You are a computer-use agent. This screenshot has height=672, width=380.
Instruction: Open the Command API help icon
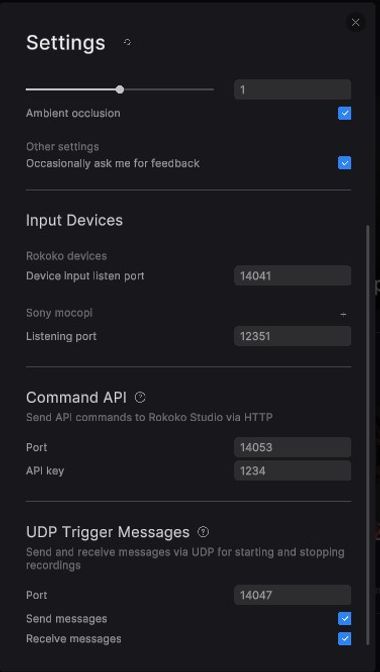[140, 397]
